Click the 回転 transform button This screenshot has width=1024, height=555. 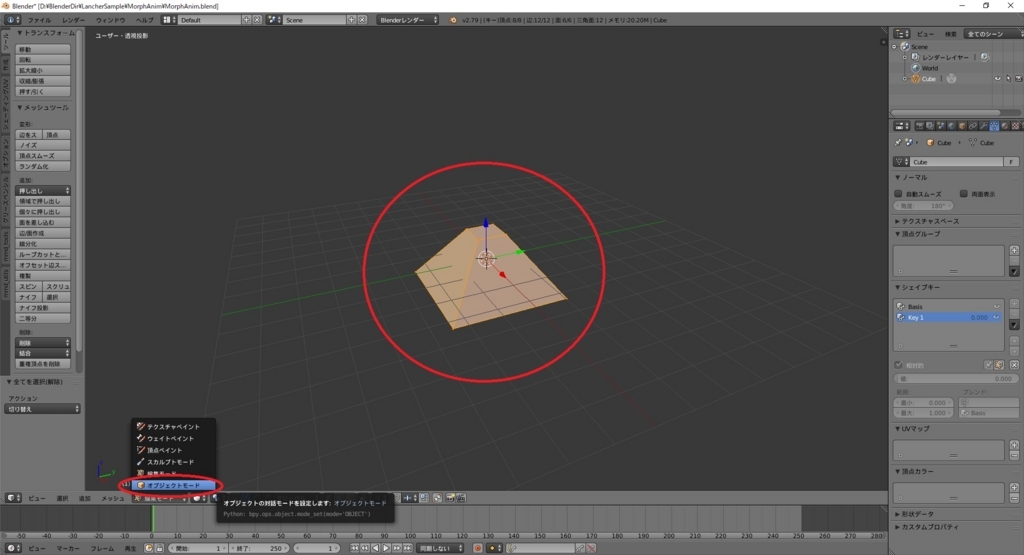click(x=42, y=59)
